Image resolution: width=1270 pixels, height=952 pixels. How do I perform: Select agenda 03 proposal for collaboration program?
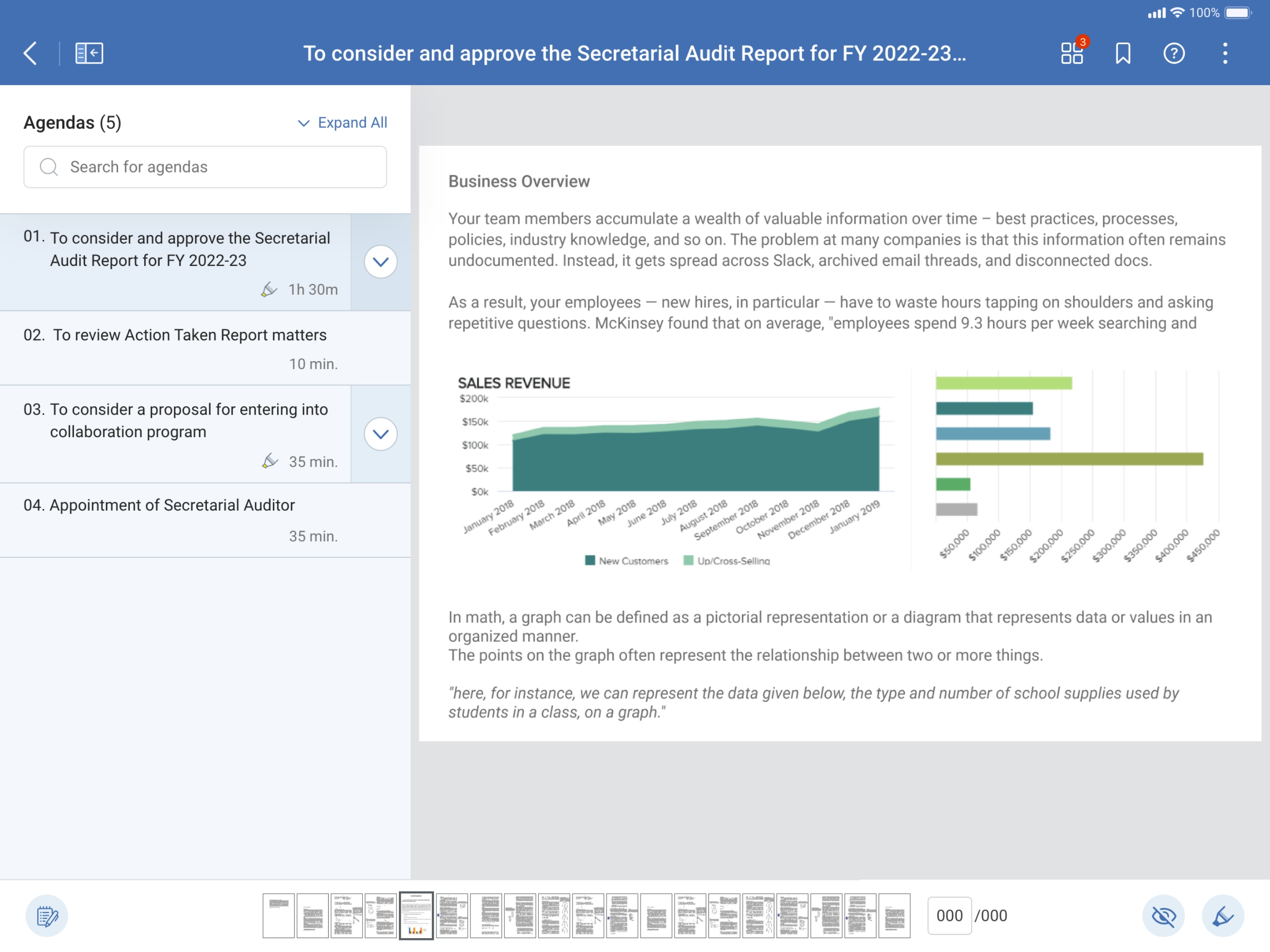click(x=176, y=434)
